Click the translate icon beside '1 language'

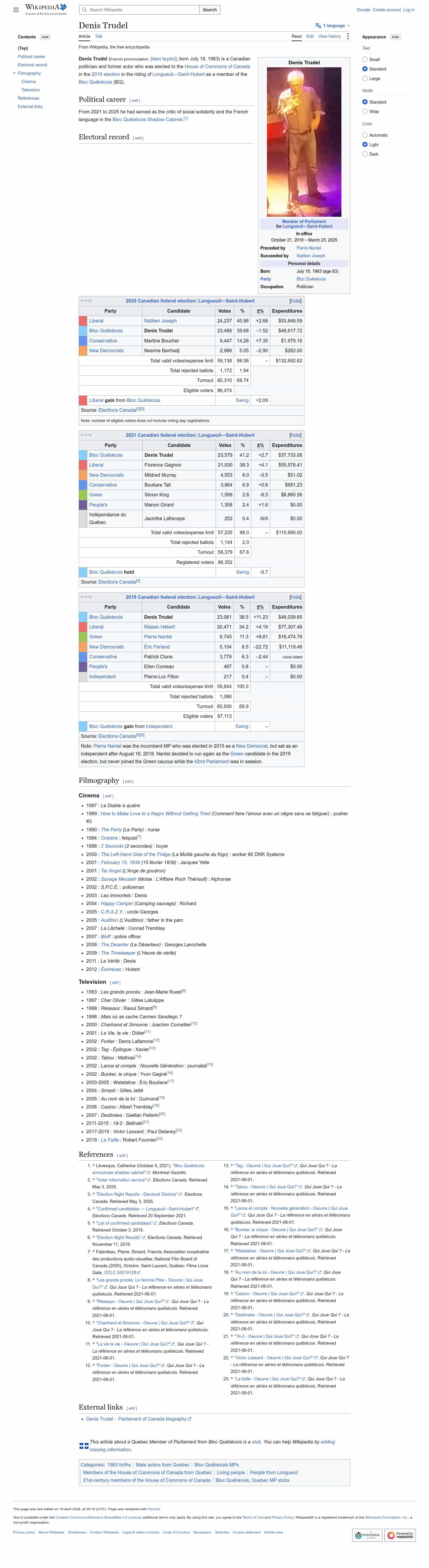pos(318,26)
